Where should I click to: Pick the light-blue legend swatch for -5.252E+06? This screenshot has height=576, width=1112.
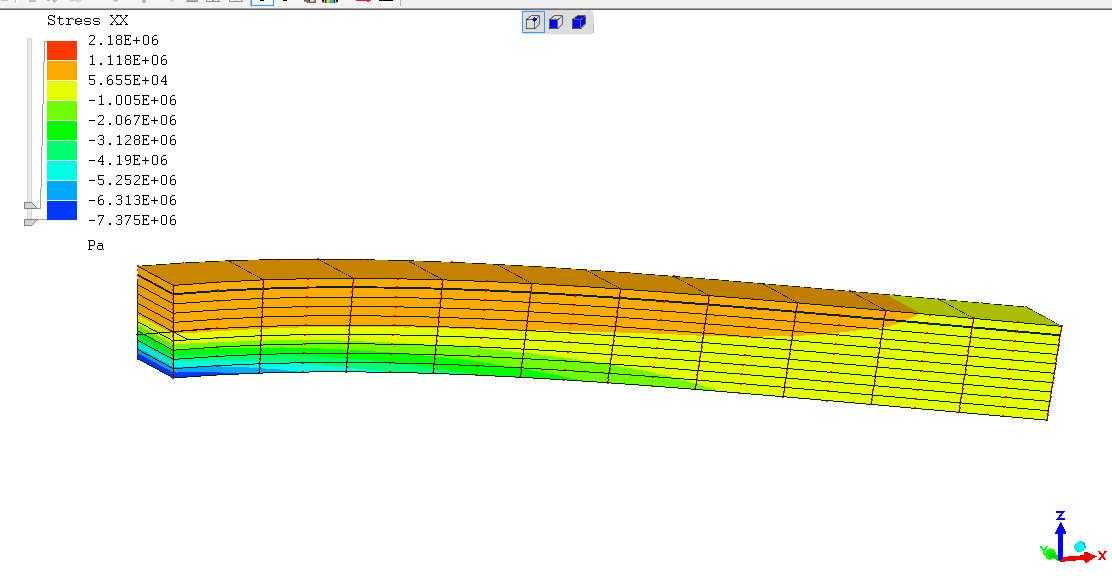[62, 189]
